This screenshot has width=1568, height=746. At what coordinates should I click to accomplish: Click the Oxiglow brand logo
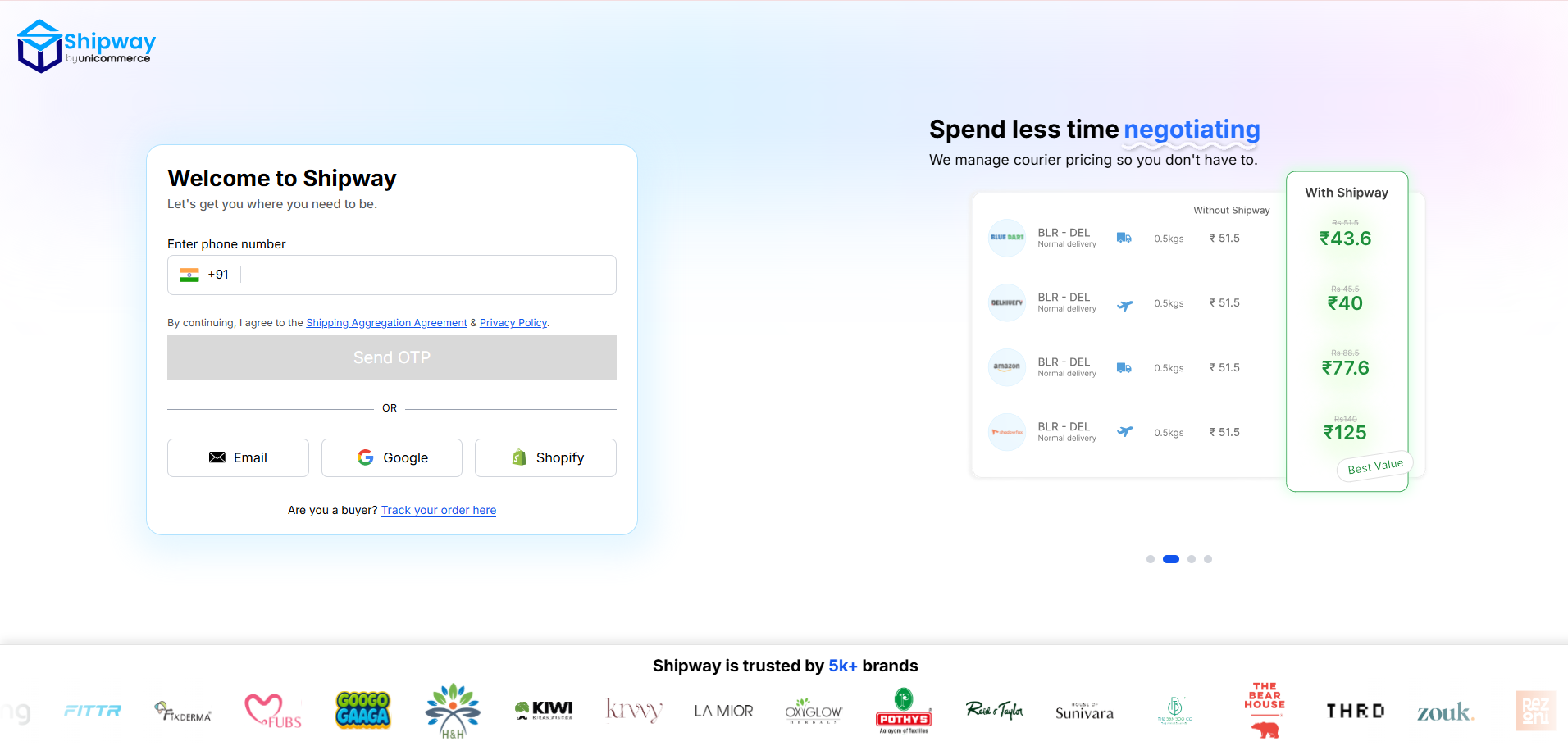click(x=814, y=711)
